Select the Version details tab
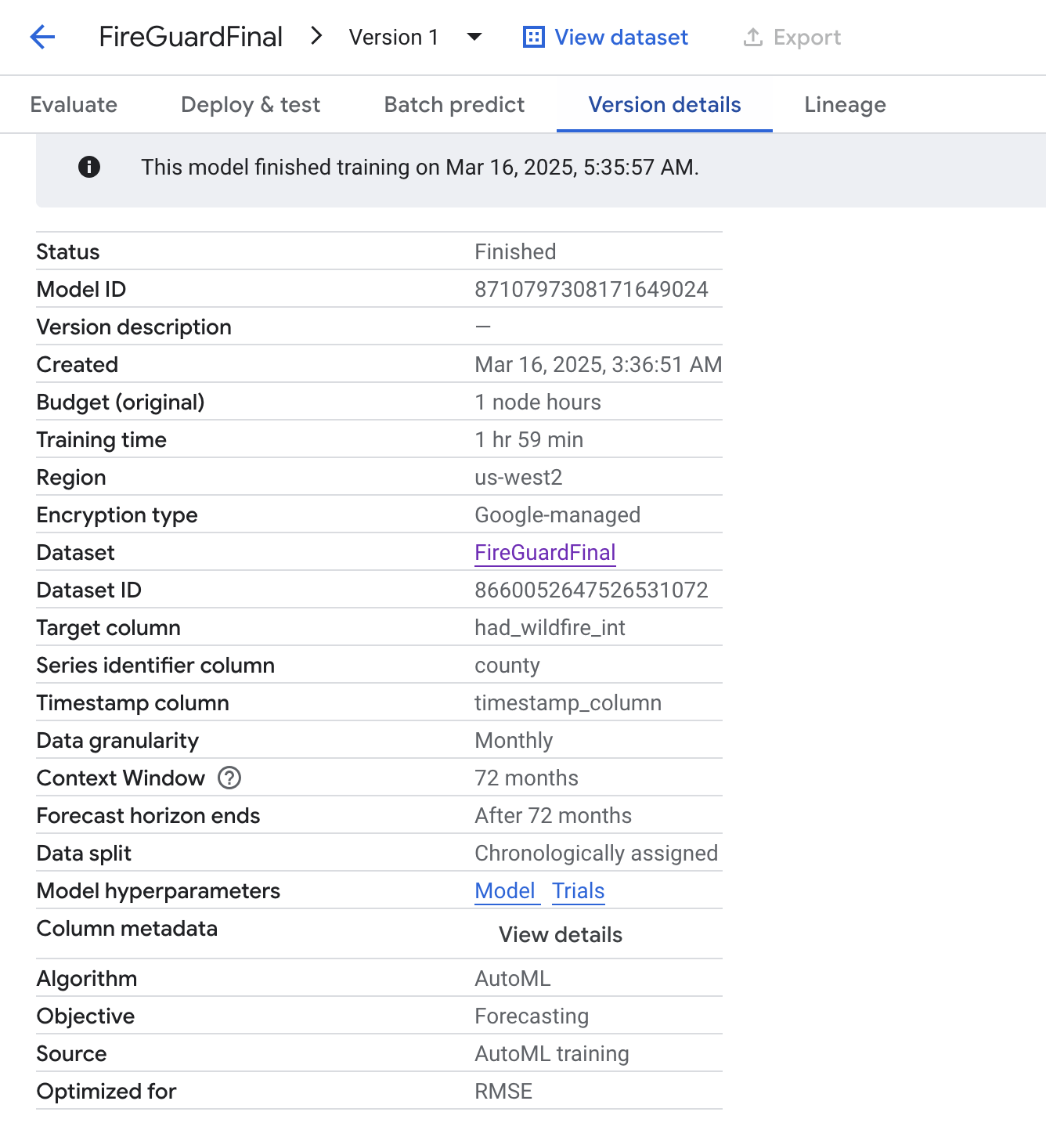 point(664,105)
